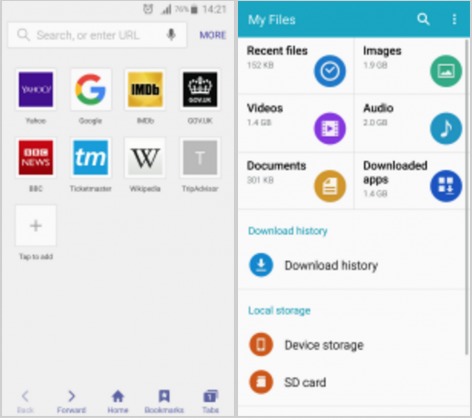
Task: Click the 2.0 GB size under Audio
Action: point(375,123)
